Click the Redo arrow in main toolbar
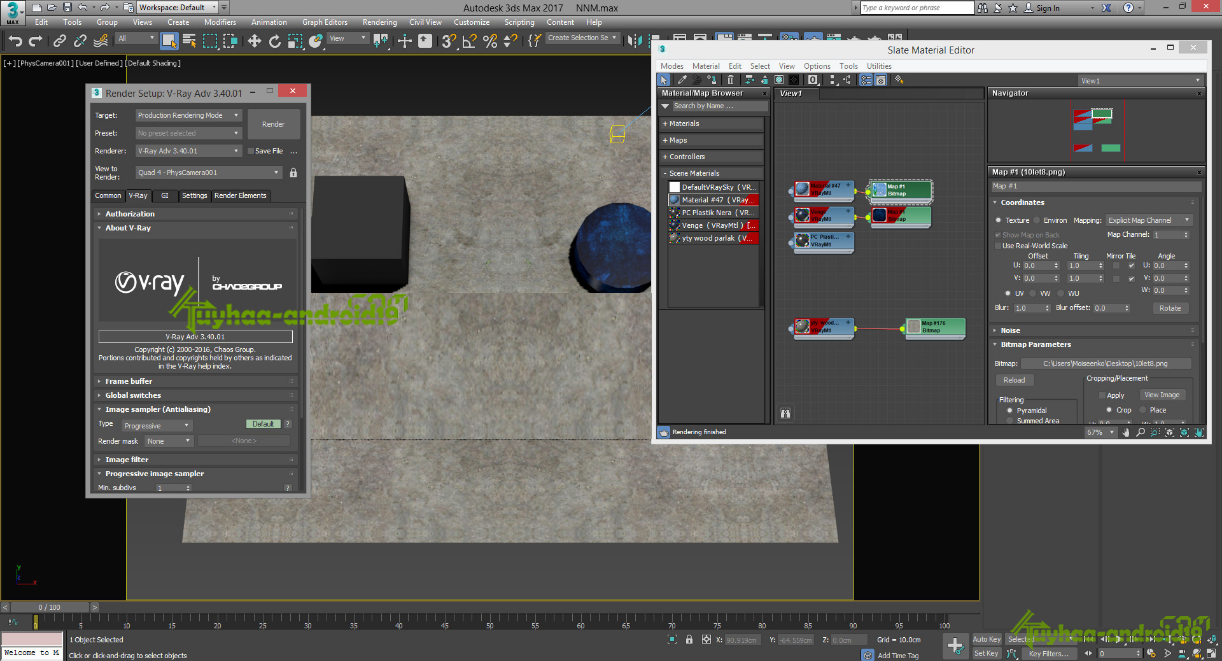 tap(36, 41)
